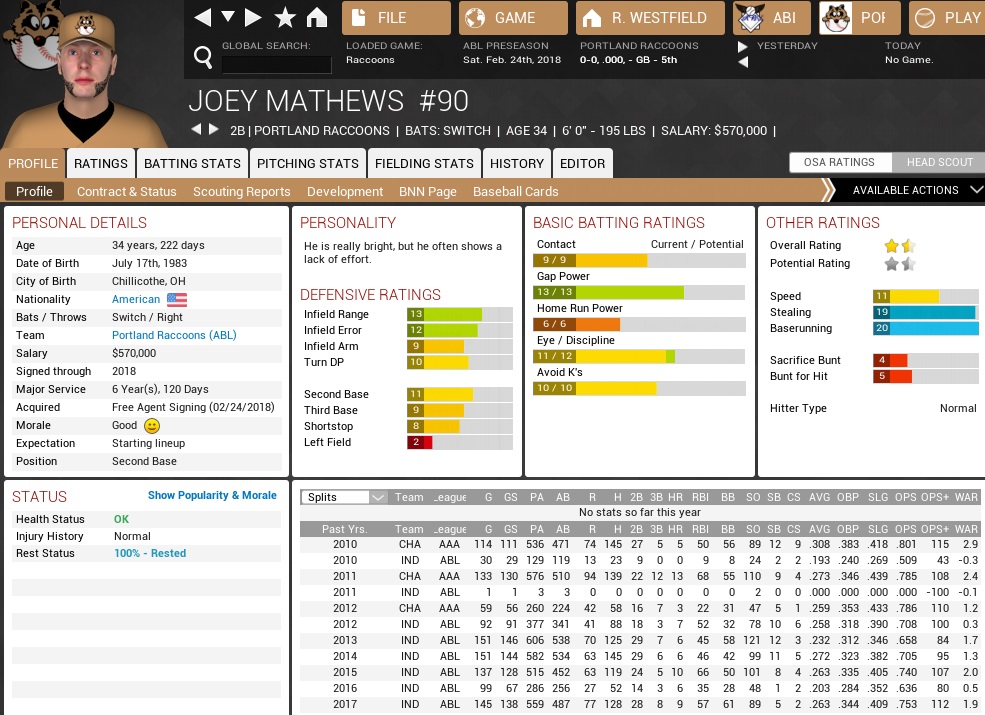Open the navigation history down arrow
Image resolution: width=985 pixels, height=715 pixels.
pyautogui.click(x=228, y=17)
